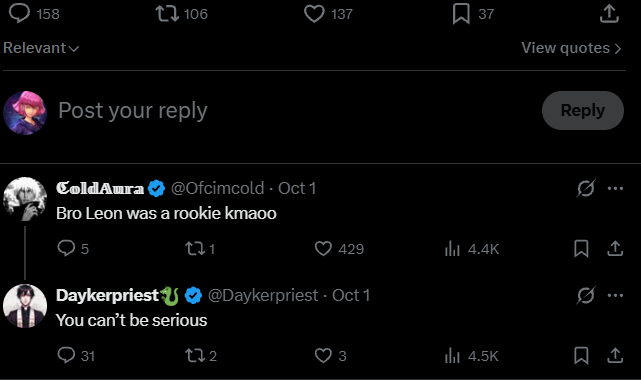The height and width of the screenshot is (380, 641).
Task: Open the Relevant sort dropdown
Action: pos(41,48)
